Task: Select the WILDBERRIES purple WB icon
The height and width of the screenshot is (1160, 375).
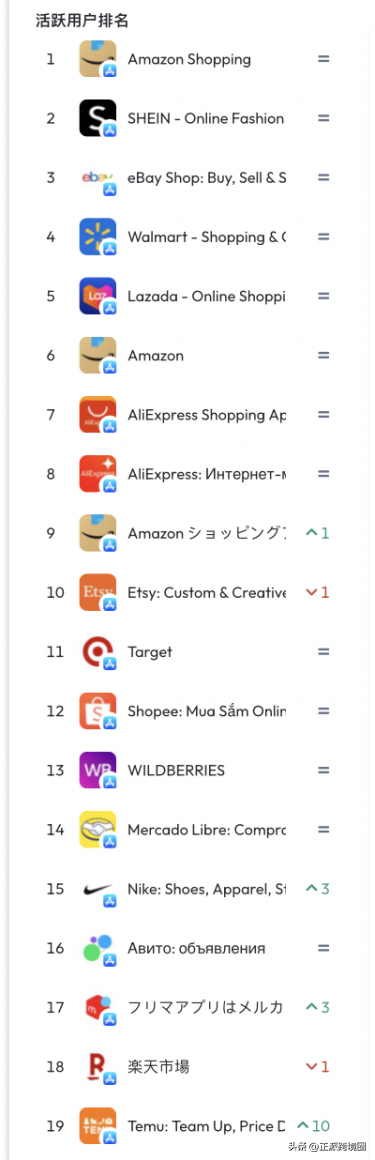Action: click(x=98, y=770)
